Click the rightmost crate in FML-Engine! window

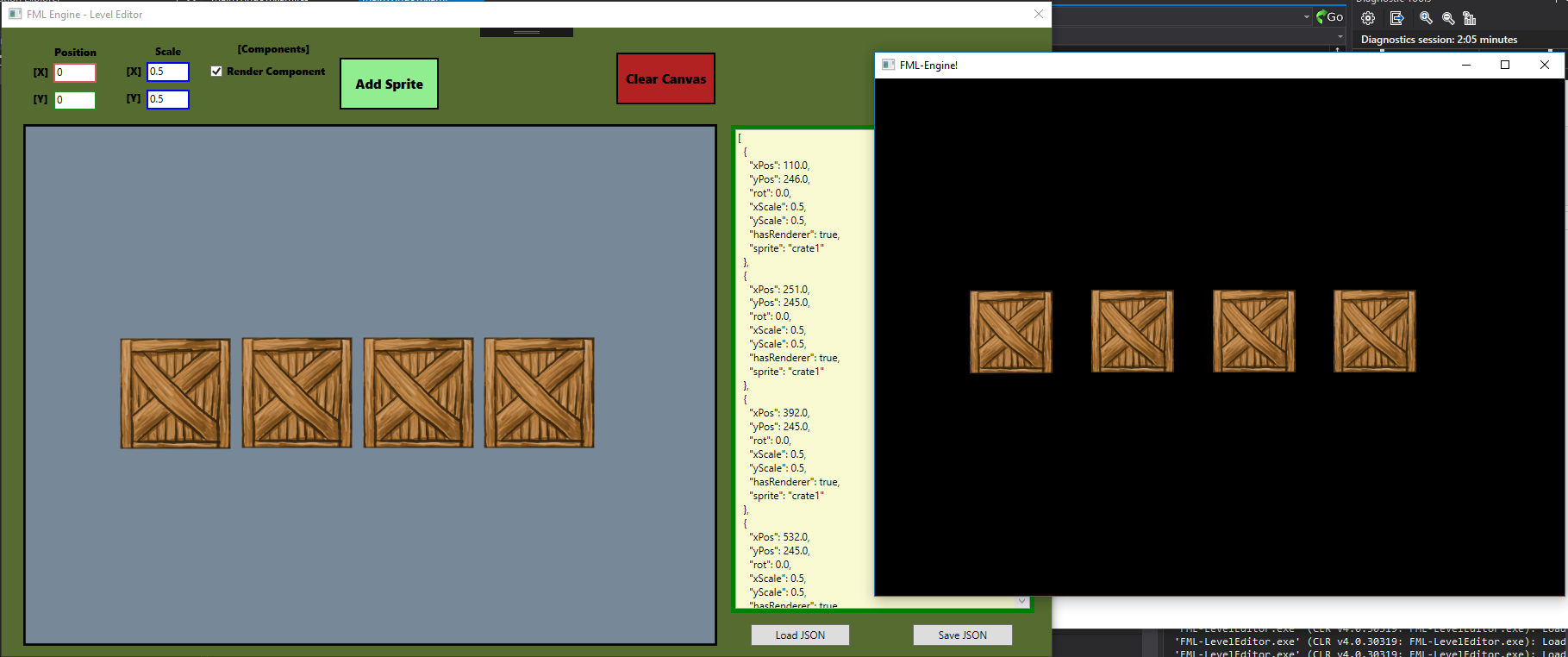coord(1375,331)
